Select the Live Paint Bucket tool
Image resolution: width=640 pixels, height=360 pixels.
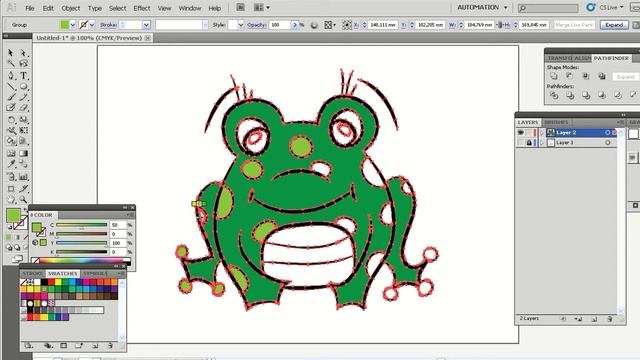(11, 141)
